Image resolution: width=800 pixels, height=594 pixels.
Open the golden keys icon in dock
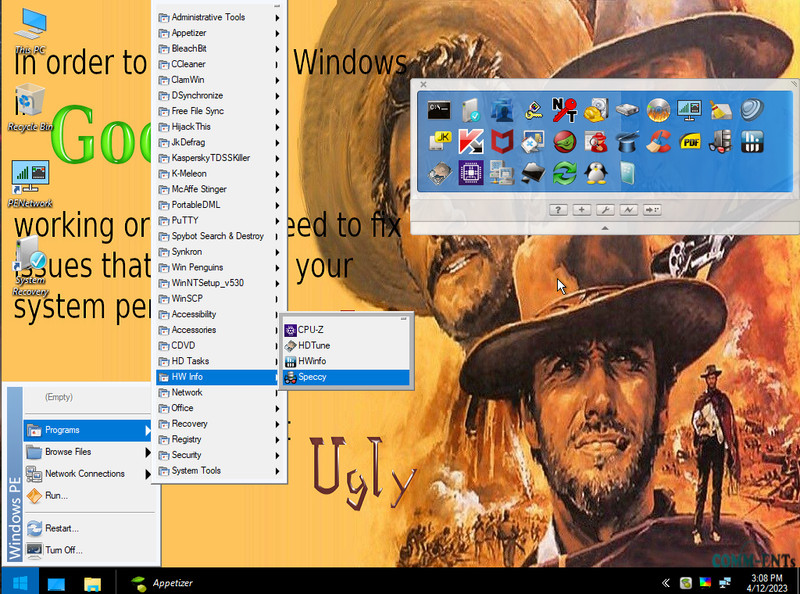(534, 110)
